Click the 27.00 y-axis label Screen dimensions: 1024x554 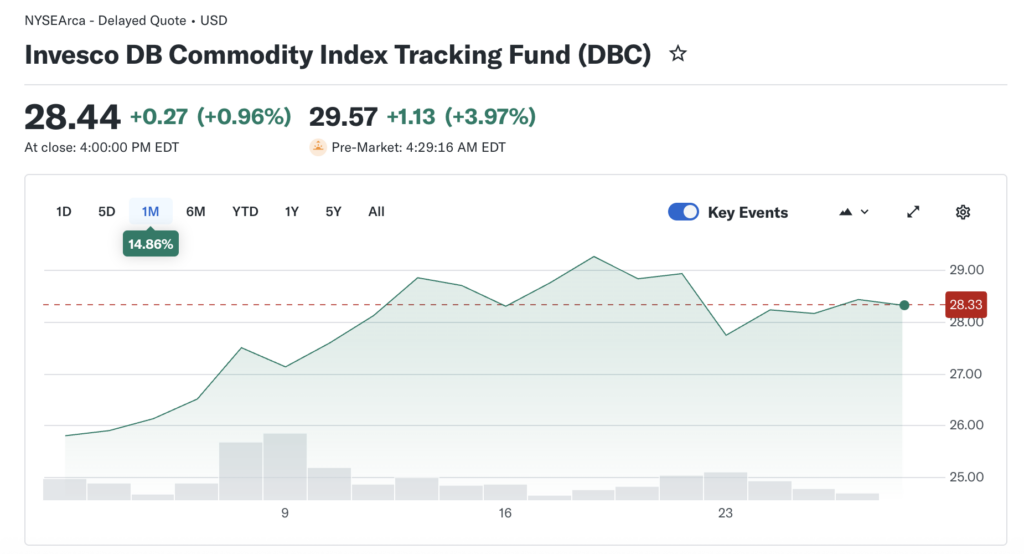point(966,374)
